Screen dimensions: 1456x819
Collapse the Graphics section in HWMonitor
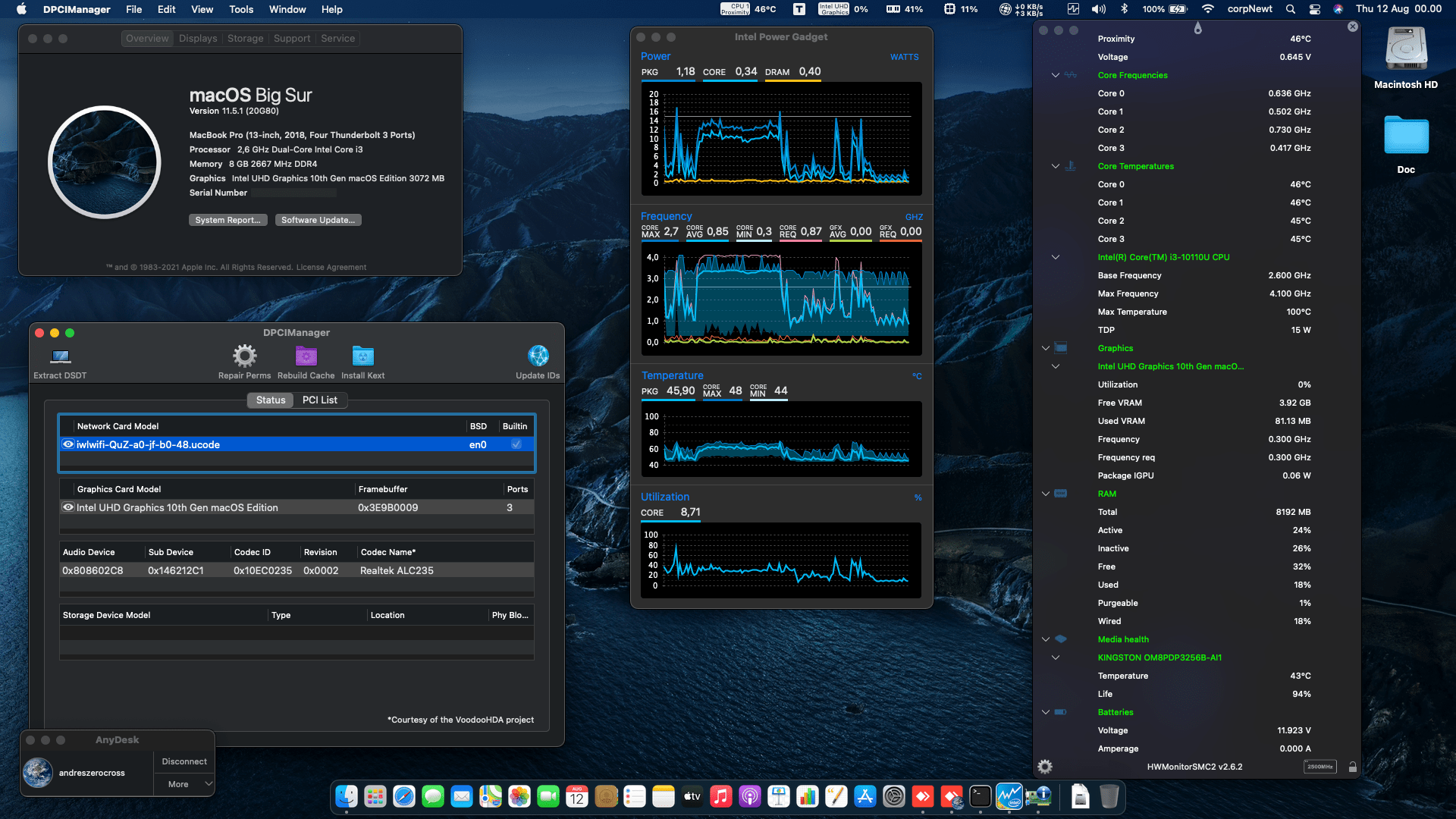click(1046, 348)
